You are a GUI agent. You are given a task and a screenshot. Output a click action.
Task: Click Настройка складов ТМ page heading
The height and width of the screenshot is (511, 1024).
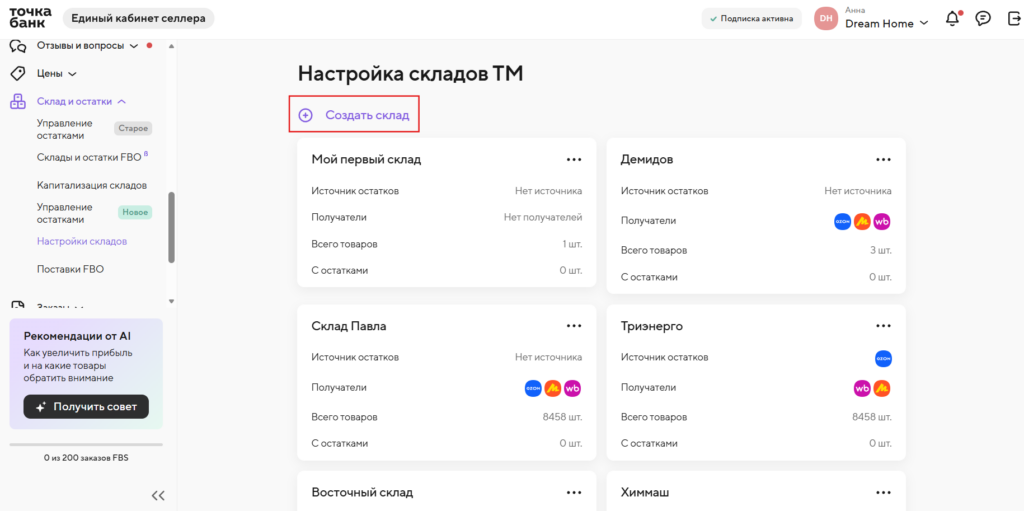click(410, 74)
